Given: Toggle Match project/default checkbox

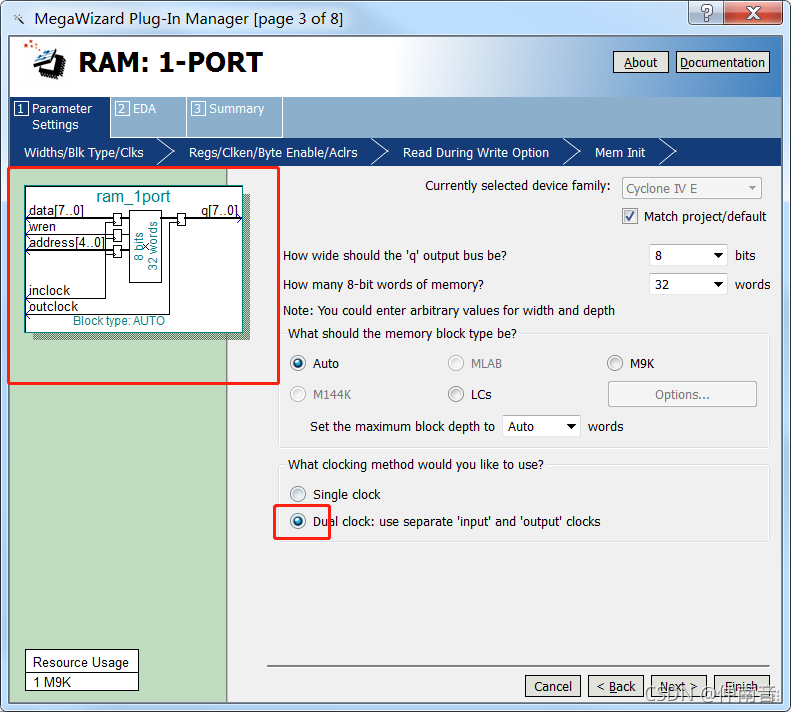Looking at the screenshot, I should pyautogui.click(x=630, y=216).
